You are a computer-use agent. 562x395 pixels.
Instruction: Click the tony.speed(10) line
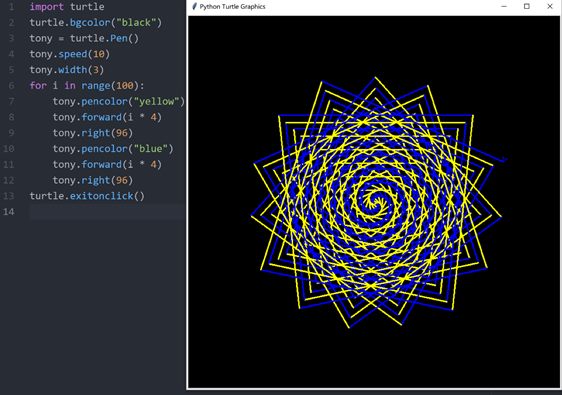tap(70, 54)
